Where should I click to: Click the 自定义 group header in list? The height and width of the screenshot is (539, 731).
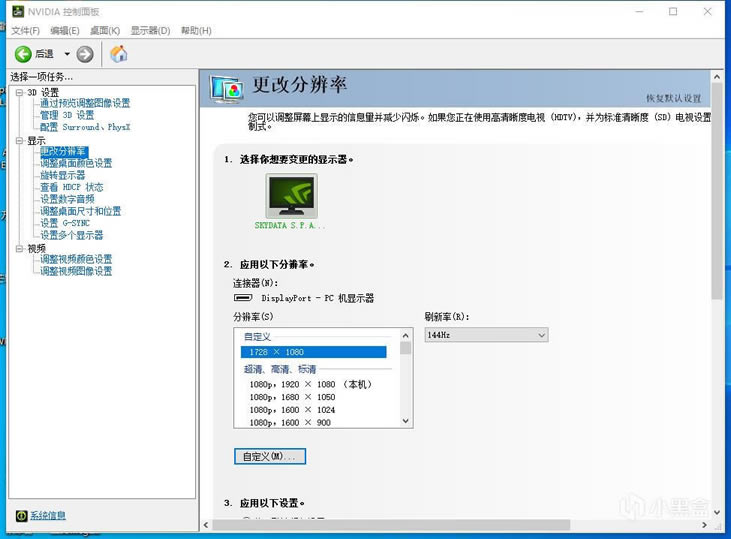click(x=257, y=337)
